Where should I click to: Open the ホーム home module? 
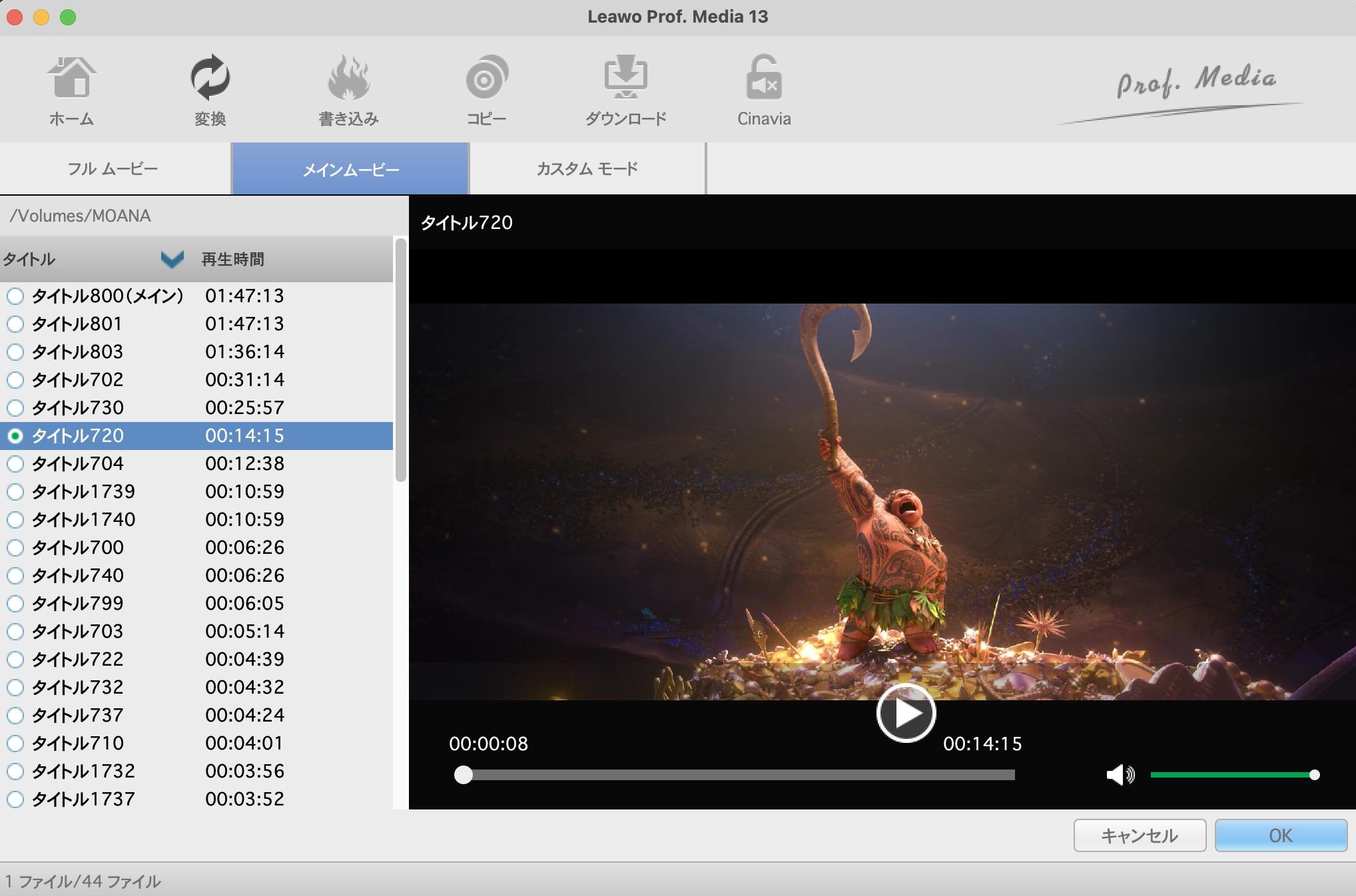(x=71, y=91)
